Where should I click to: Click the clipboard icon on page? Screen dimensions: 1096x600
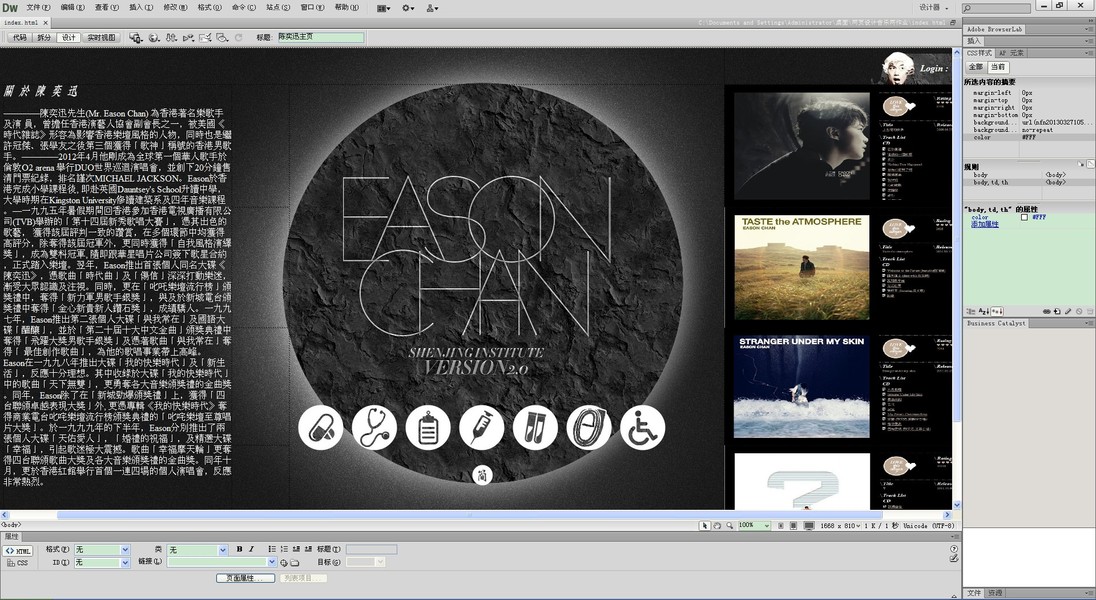pos(428,428)
